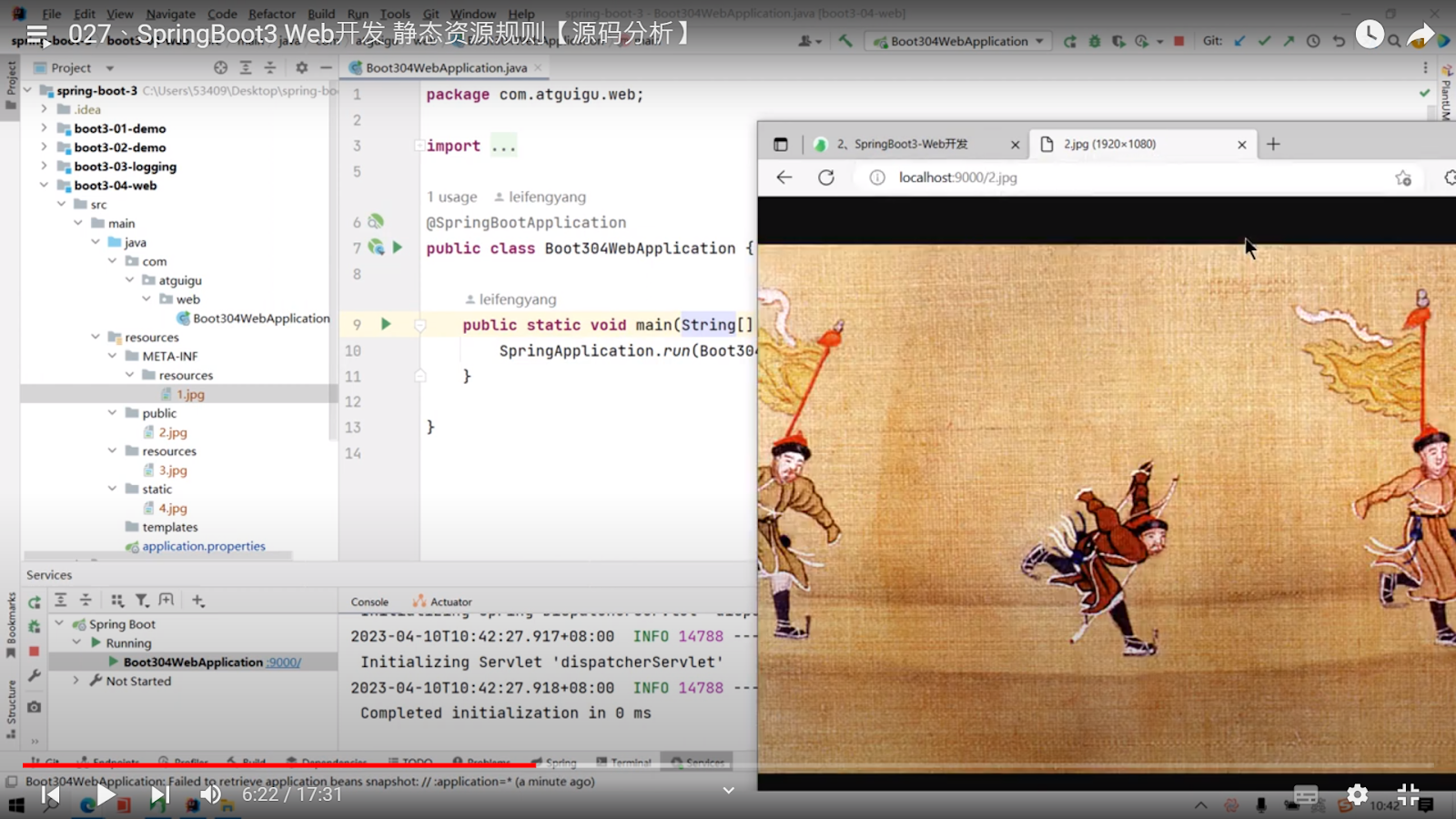Open editor tab options three dots
This screenshot has height=819, width=1456.
tap(1425, 67)
